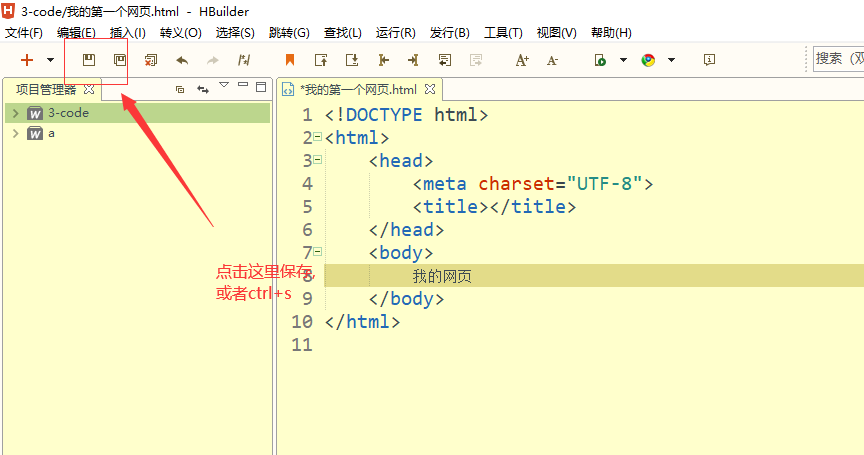Open the 查找(L) menu

(343, 33)
